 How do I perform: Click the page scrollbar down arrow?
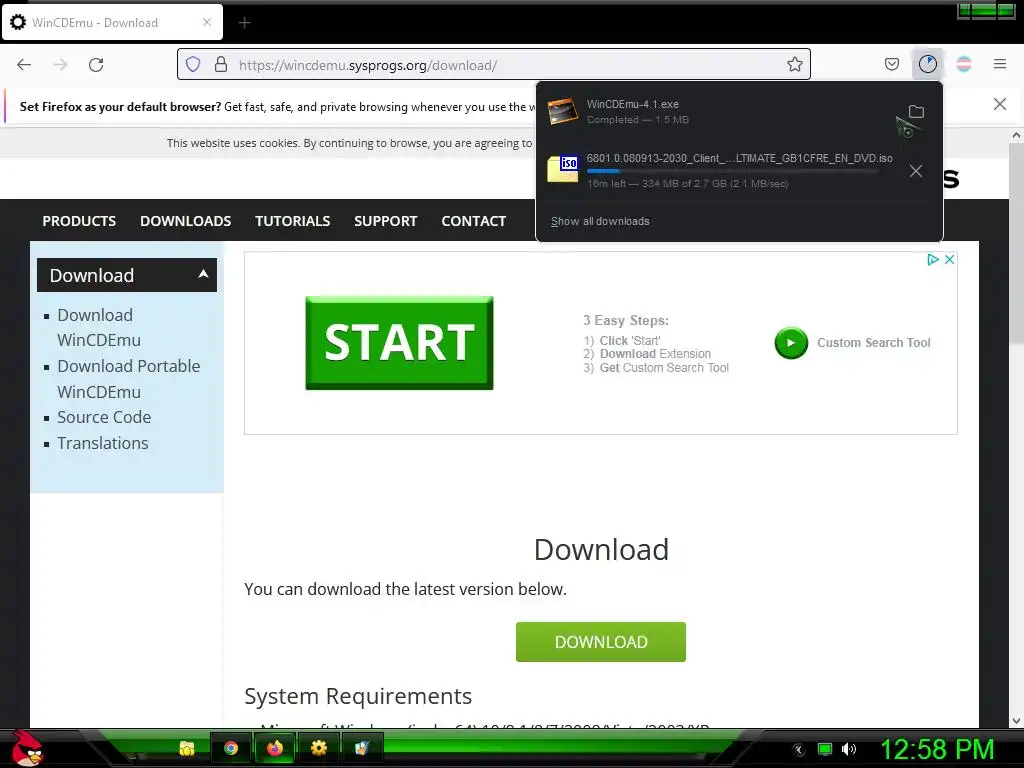1016,721
